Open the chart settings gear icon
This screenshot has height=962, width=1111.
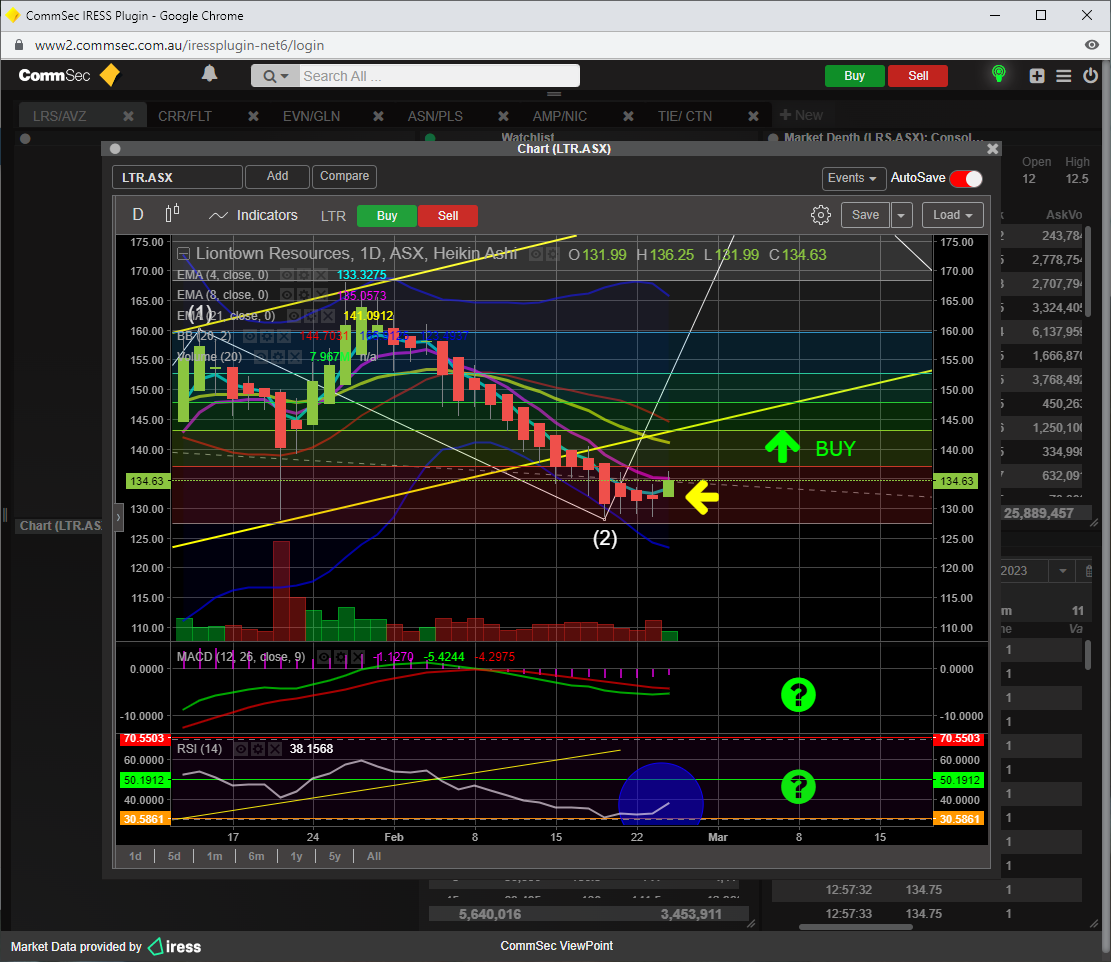(x=820, y=215)
